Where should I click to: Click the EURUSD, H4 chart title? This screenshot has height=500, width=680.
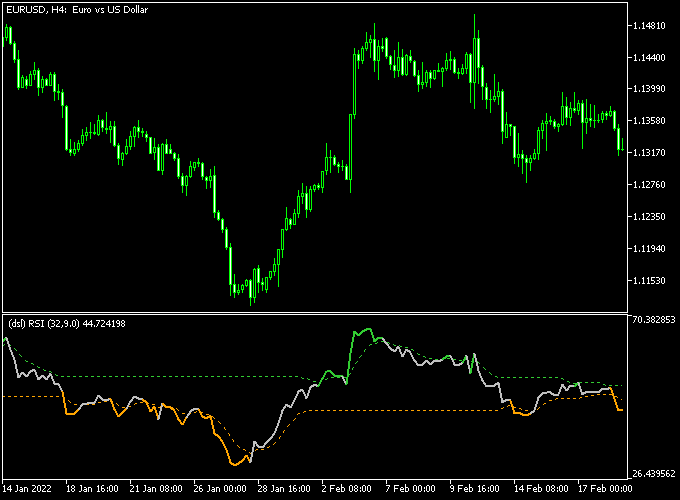(x=77, y=10)
